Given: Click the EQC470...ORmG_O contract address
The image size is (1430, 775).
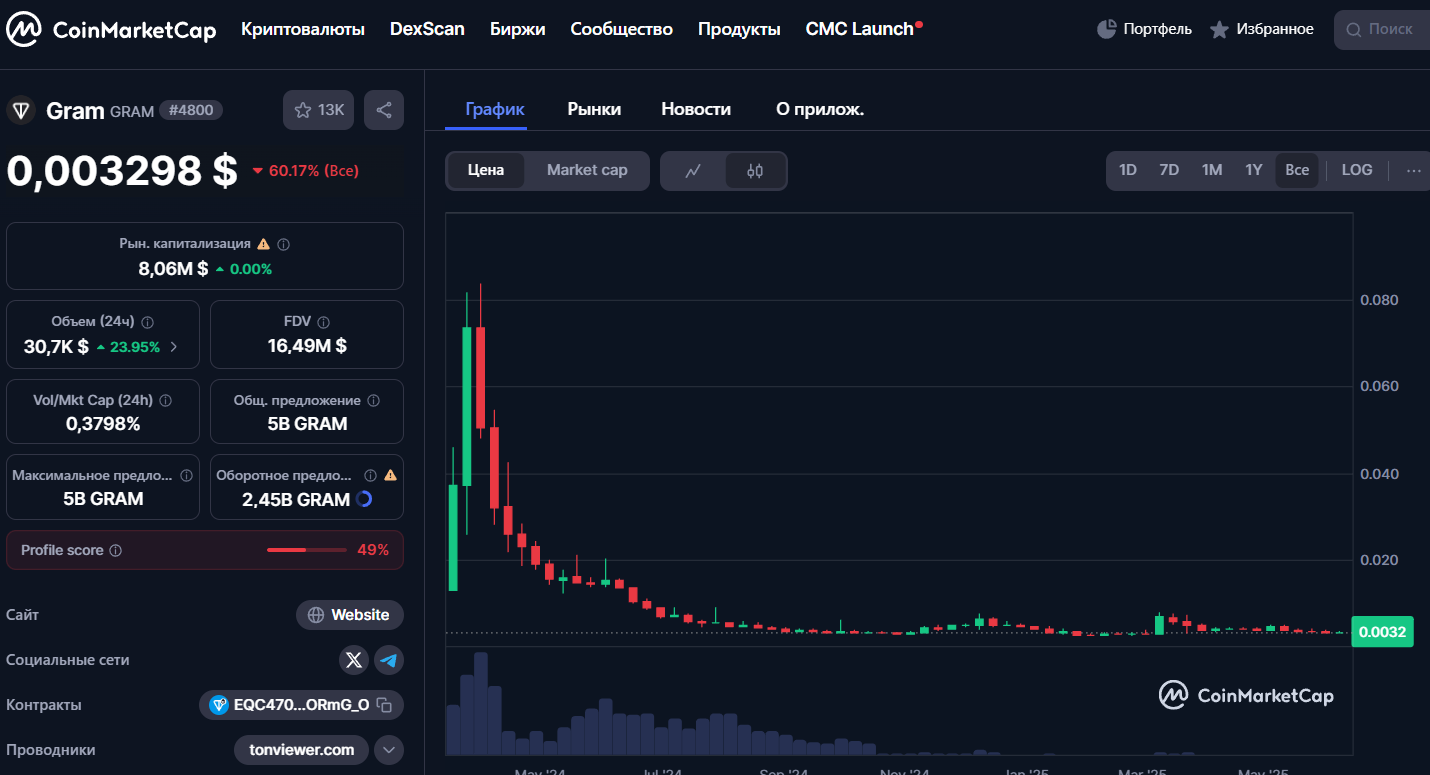Looking at the screenshot, I should pyautogui.click(x=301, y=705).
